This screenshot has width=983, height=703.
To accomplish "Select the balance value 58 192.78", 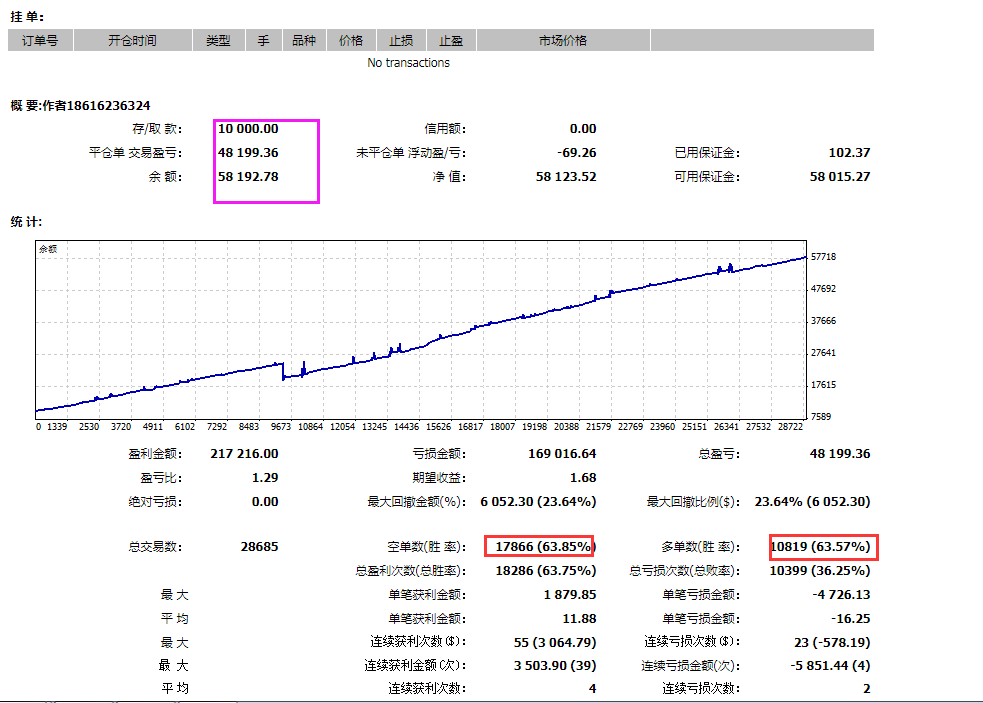I will 248,176.
